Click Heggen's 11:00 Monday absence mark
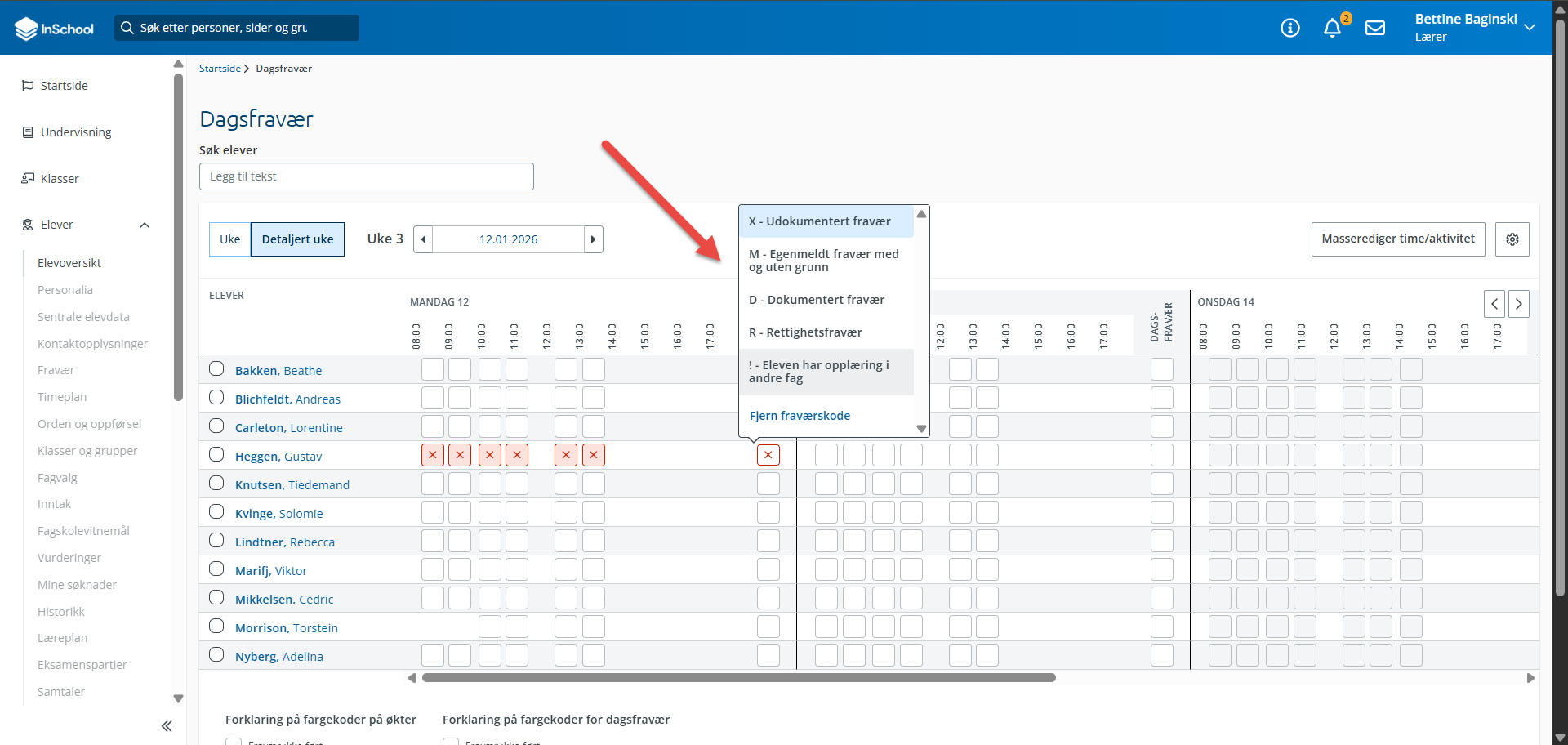The width and height of the screenshot is (1568, 745). click(x=517, y=455)
